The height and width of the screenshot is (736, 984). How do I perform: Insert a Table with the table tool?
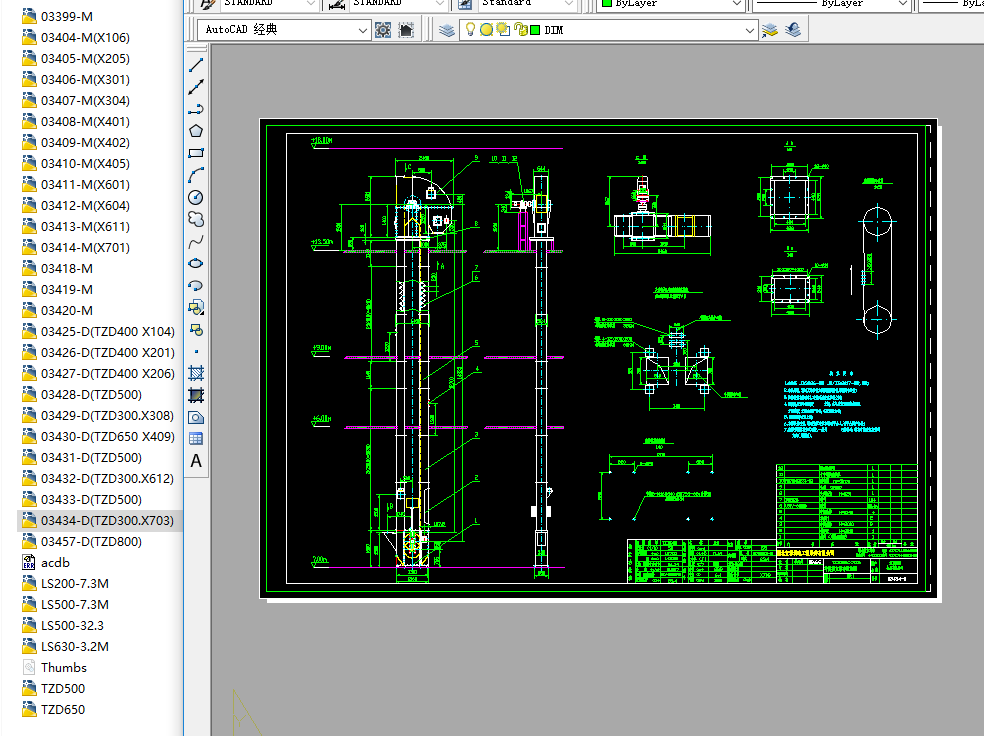(x=196, y=439)
